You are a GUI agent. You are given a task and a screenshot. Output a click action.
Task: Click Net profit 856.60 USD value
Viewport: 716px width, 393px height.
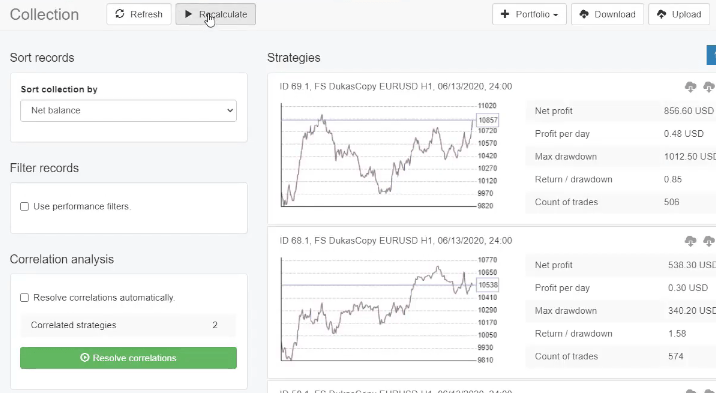(689, 111)
